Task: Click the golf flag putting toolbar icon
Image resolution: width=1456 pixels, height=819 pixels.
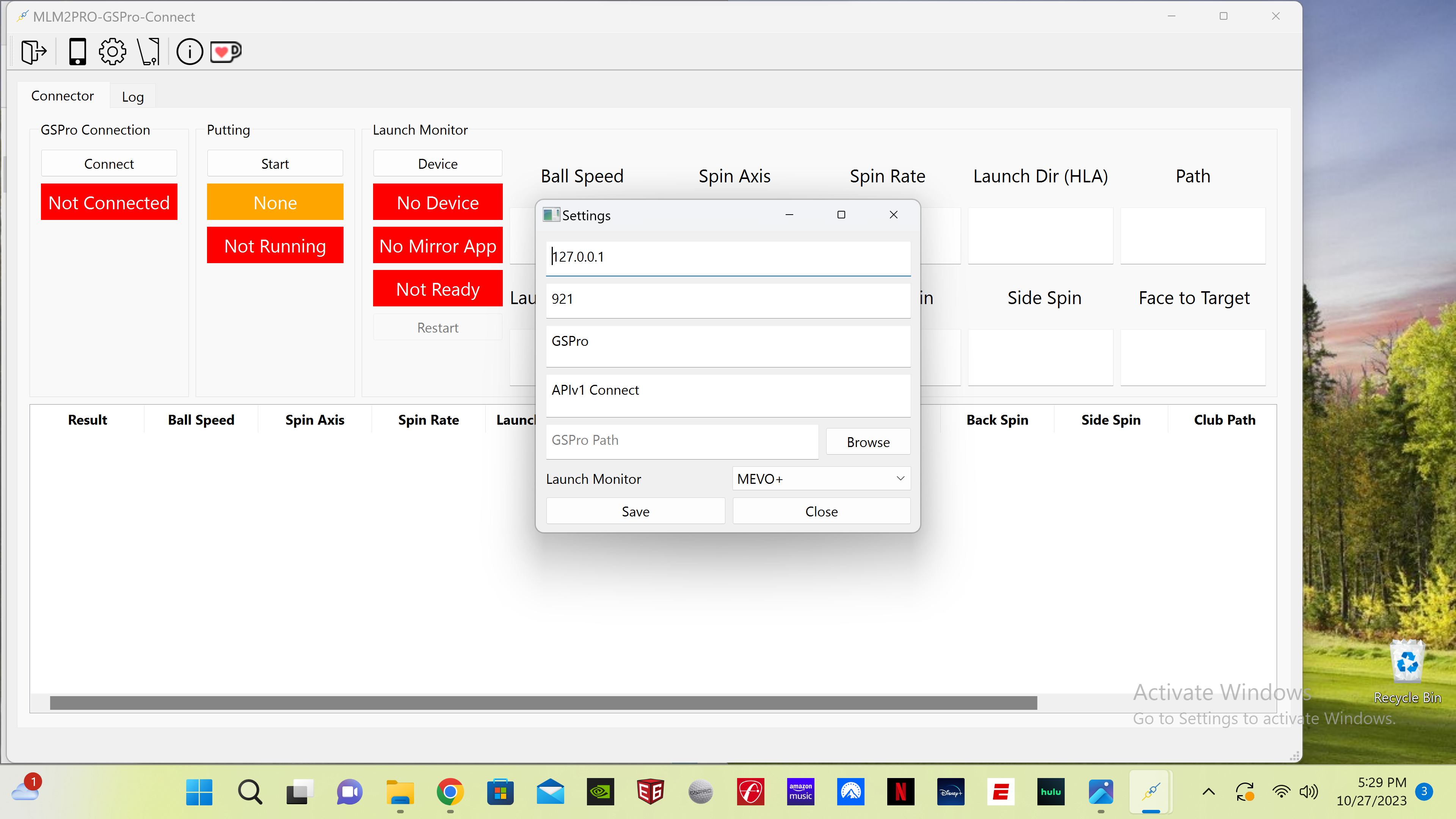Action: point(149,52)
